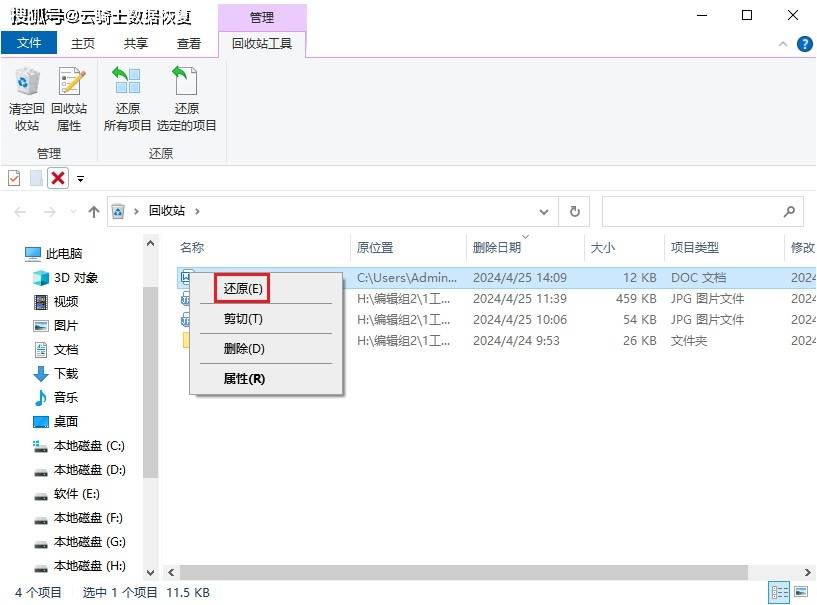The height and width of the screenshot is (605, 817).
Task: Open 视频 (Videos) in the navigation pane
Action: click(x=56, y=302)
